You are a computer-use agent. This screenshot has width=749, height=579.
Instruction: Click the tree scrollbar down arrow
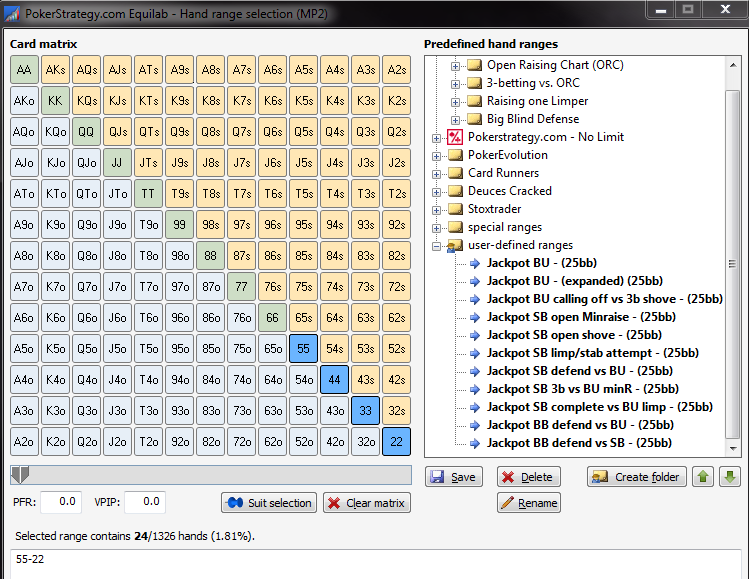[733, 448]
